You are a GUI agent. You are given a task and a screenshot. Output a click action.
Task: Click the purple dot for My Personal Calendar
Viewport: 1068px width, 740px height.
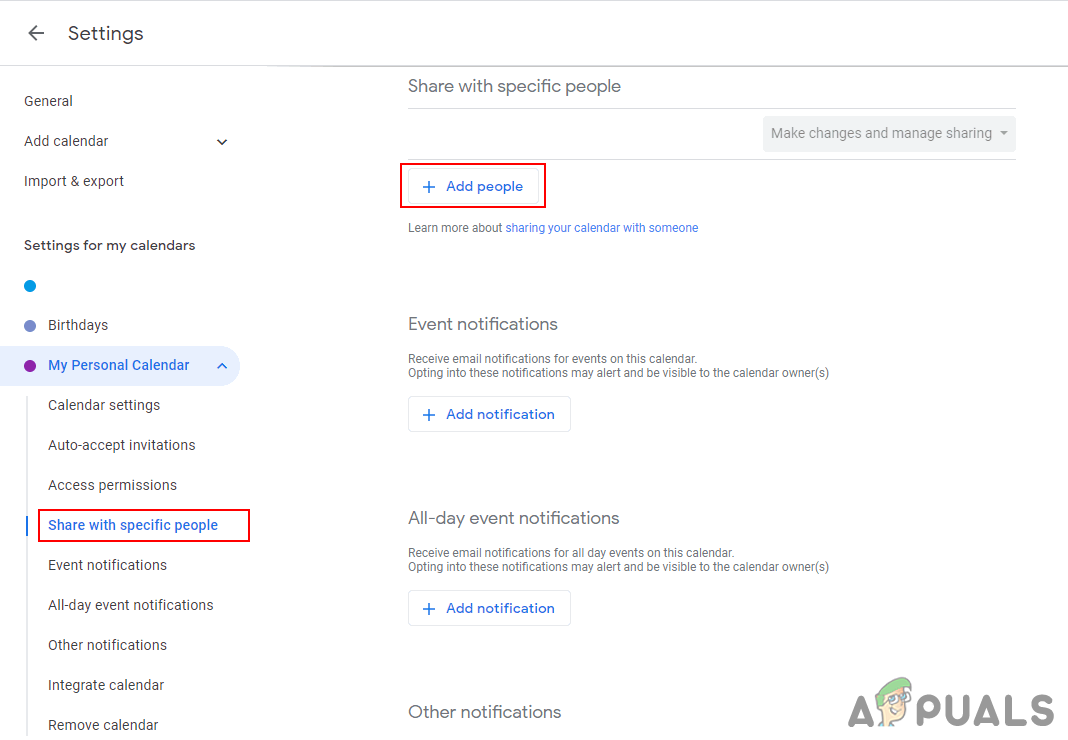click(30, 365)
